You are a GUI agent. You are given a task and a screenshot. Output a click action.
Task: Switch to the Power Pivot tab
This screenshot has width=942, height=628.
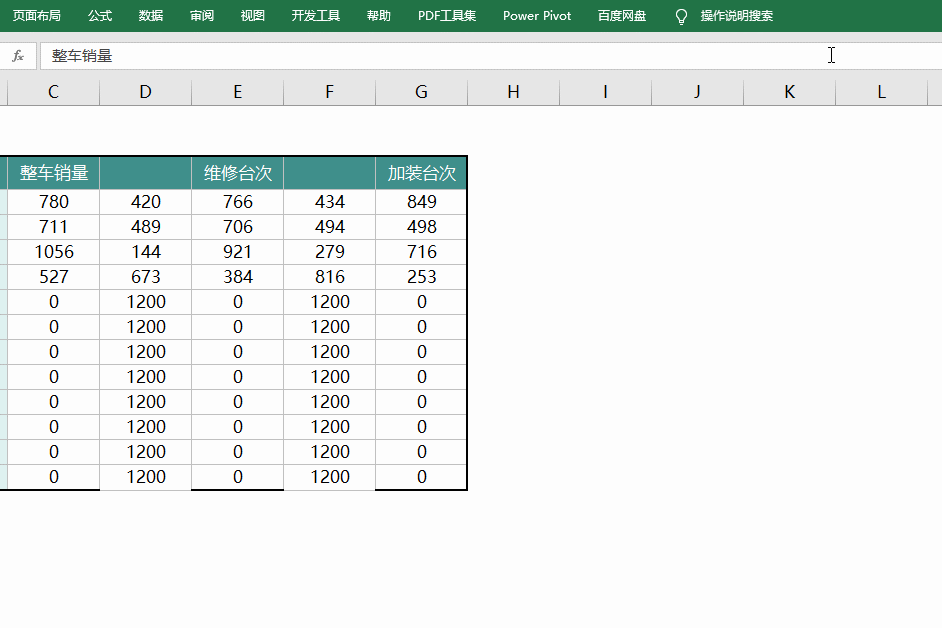coord(537,16)
